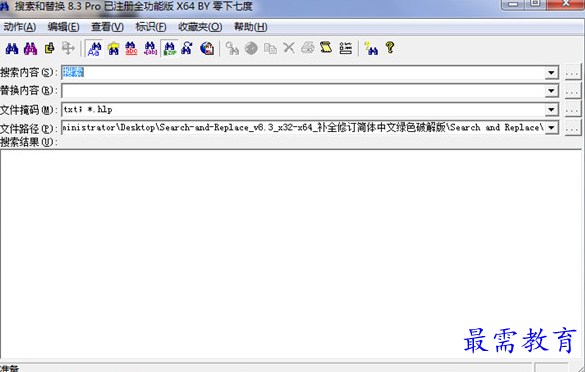
Task: Expand the 文件掩码 dropdown arrow
Action: click(x=551, y=110)
